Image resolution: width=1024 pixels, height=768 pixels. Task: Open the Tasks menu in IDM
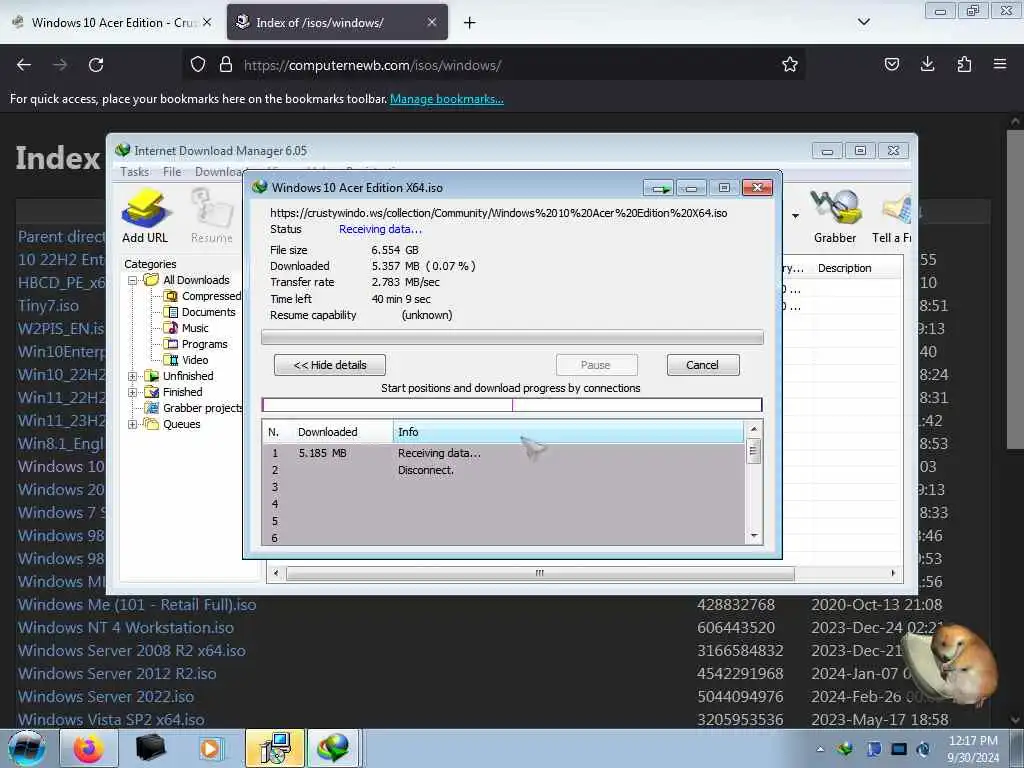tap(135, 172)
